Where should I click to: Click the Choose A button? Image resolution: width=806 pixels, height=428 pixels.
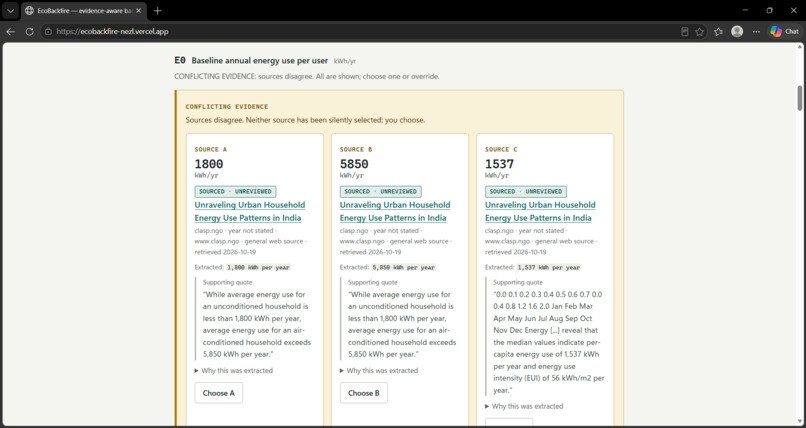coord(218,393)
